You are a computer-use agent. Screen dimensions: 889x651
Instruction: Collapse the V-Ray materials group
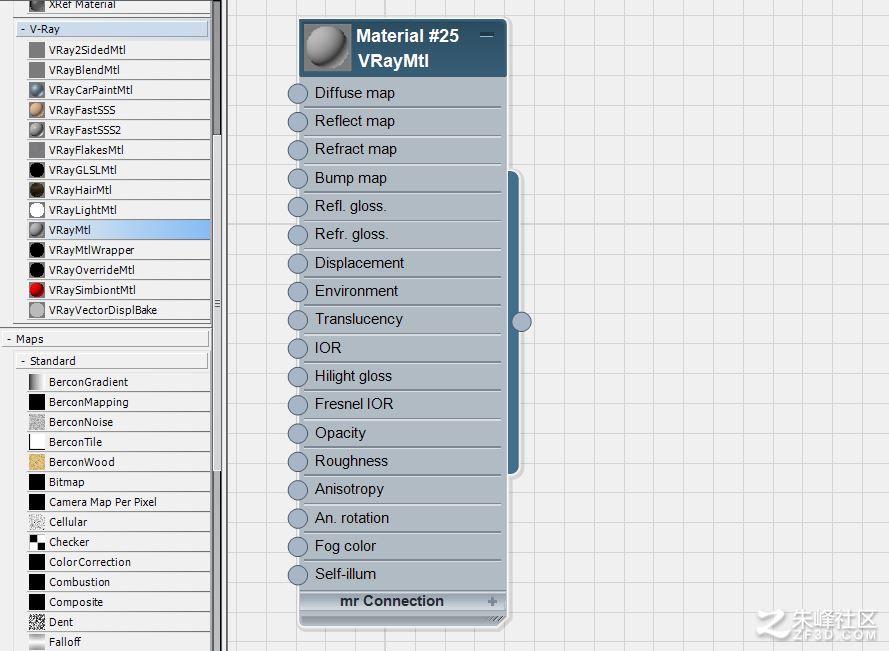point(23,29)
